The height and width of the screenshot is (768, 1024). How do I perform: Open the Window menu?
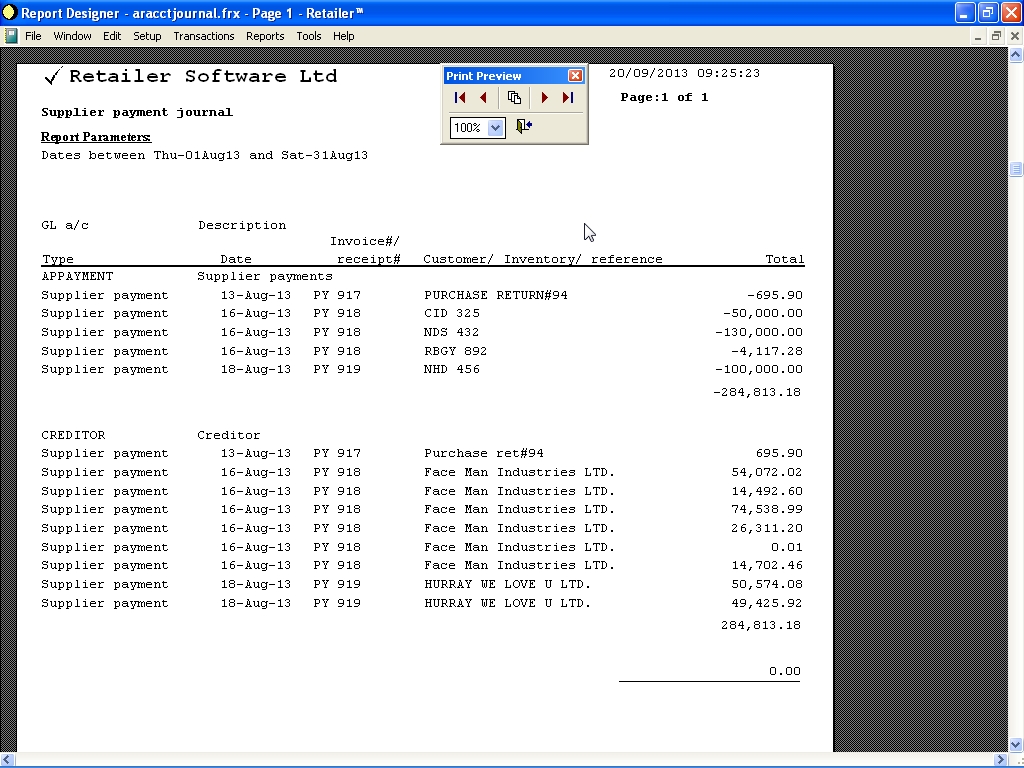[72, 36]
